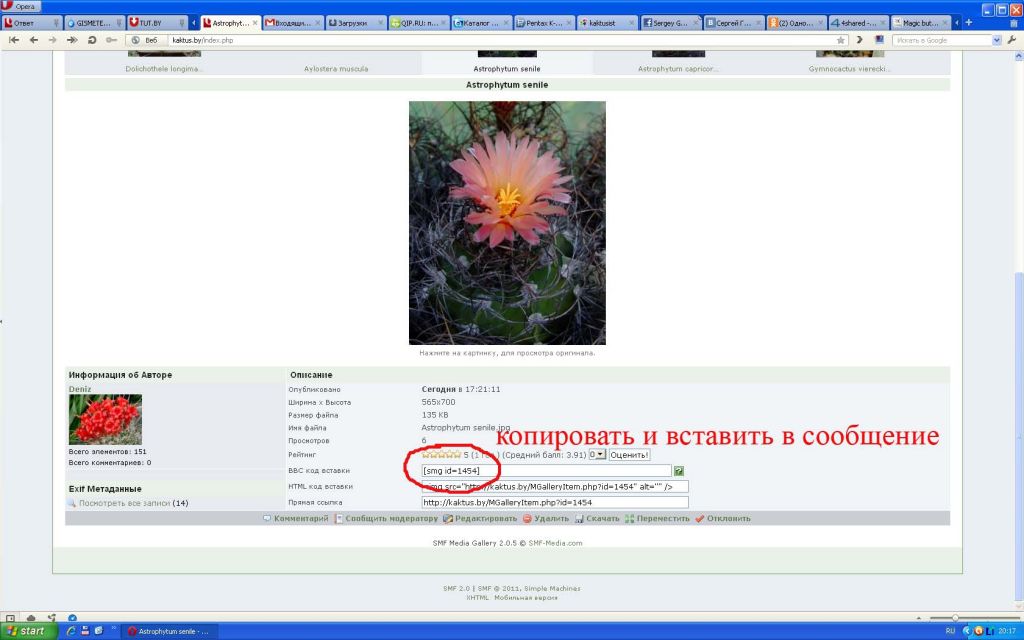
Task: Click the bookmark star in address bar
Action: coord(841,40)
